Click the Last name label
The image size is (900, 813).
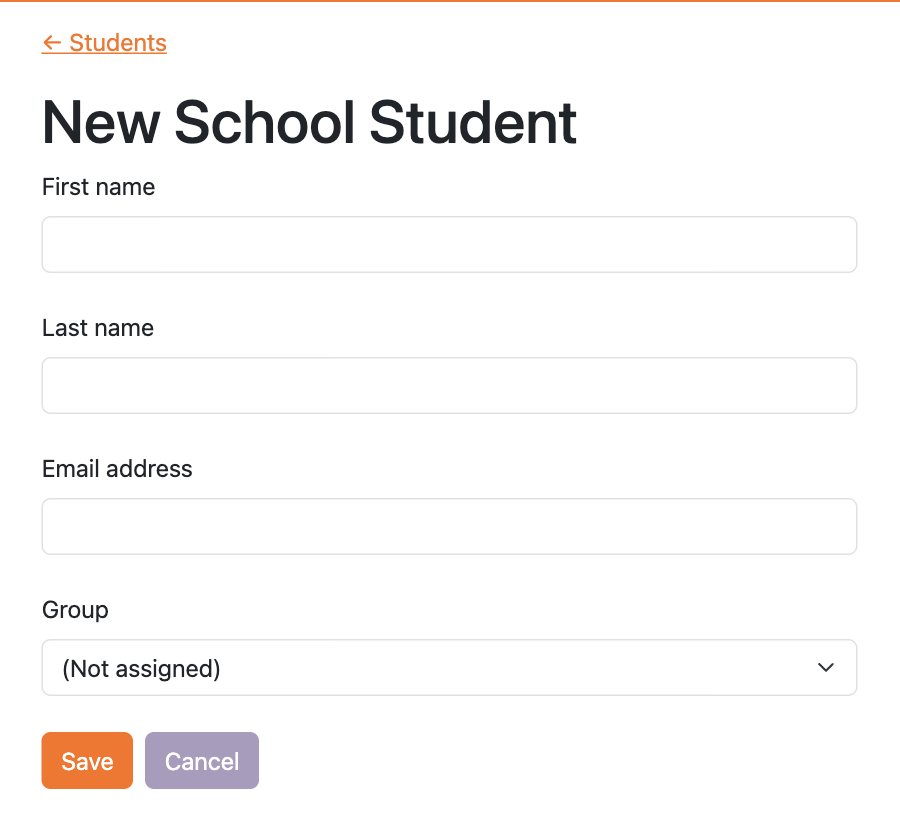[x=98, y=328]
